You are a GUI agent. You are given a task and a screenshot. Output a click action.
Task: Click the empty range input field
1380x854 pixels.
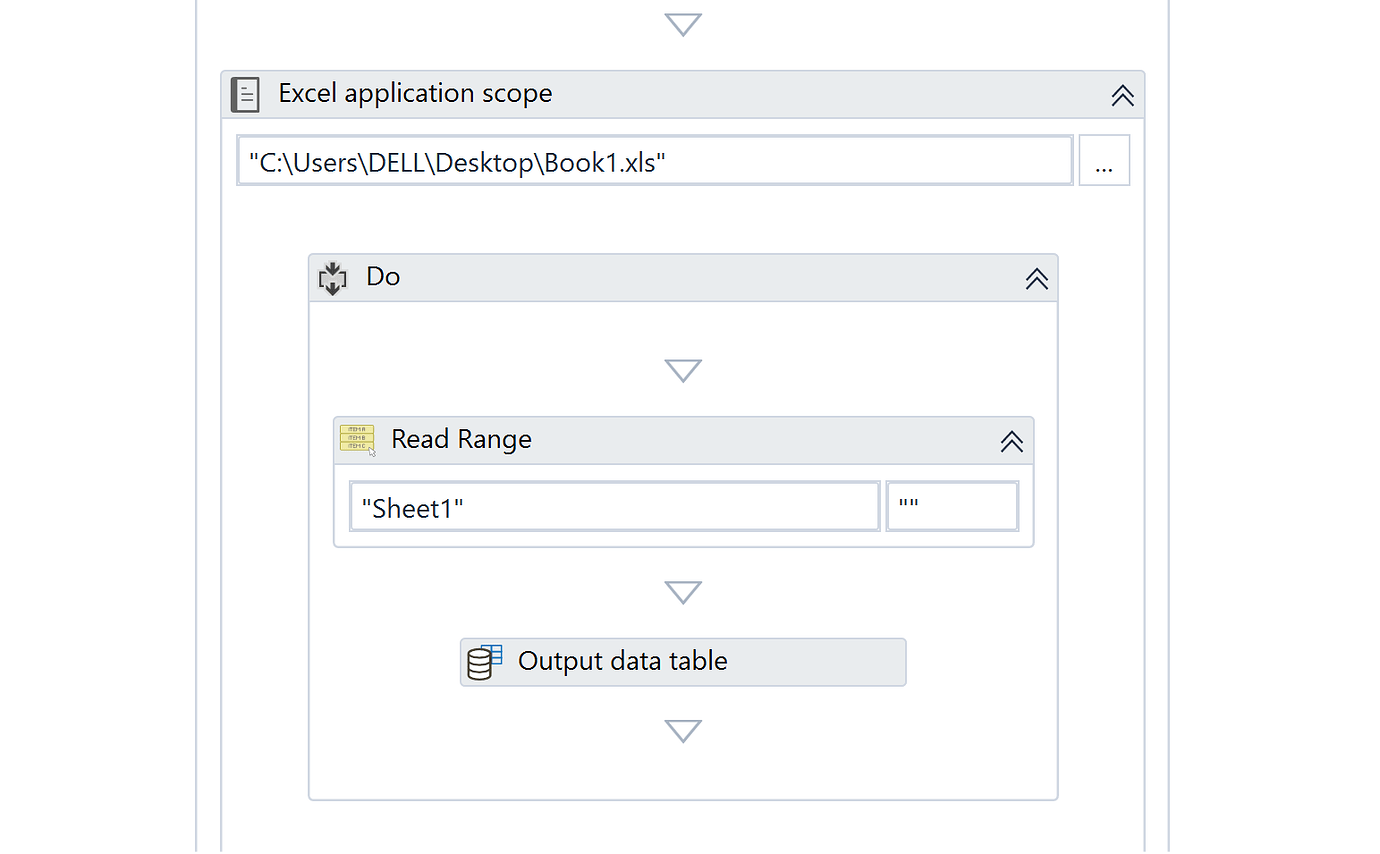tap(951, 505)
